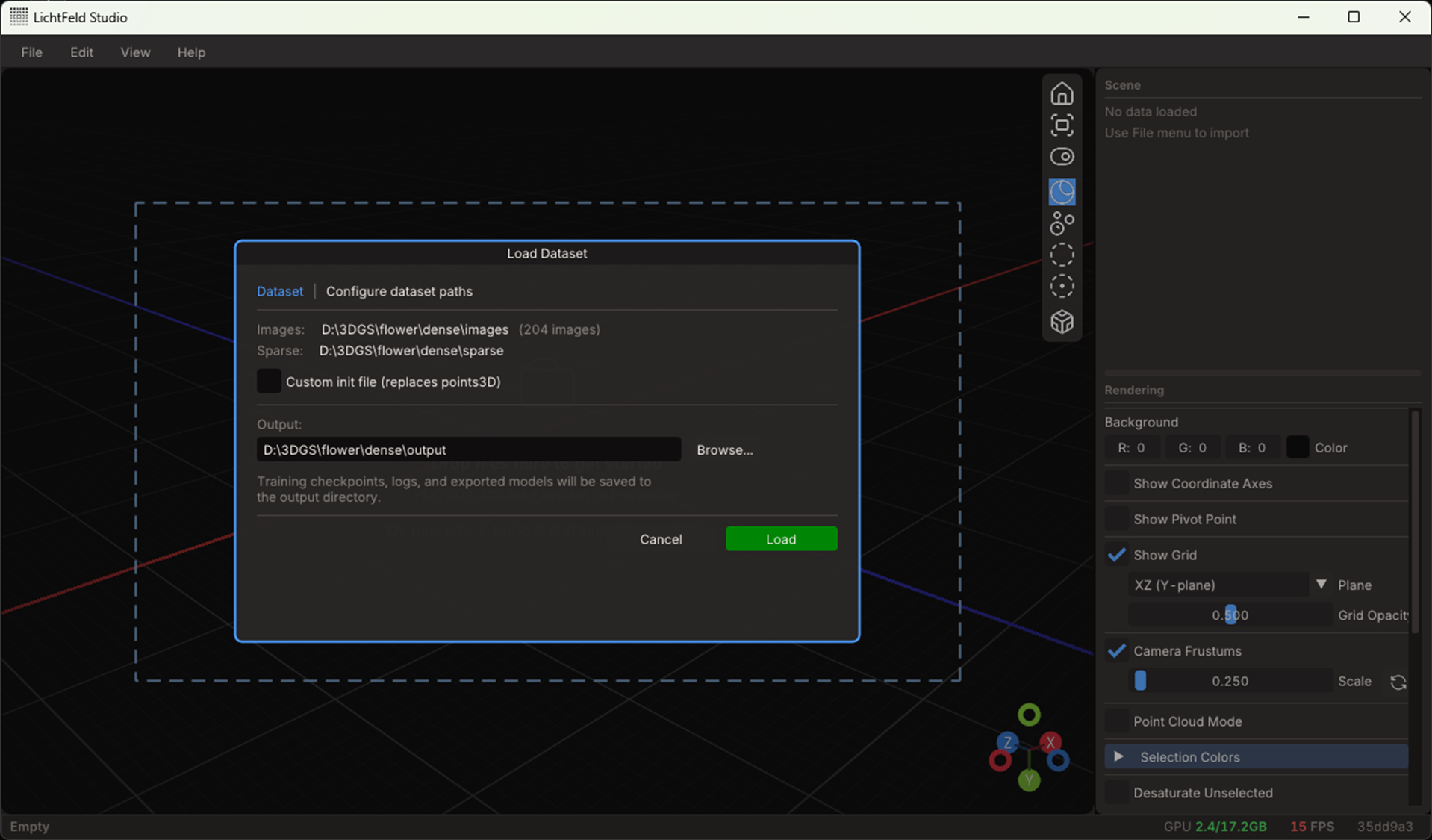The height and width of the screenshot is (840, 1432).
Task: Open the File menu
Action: pos(31,52)
